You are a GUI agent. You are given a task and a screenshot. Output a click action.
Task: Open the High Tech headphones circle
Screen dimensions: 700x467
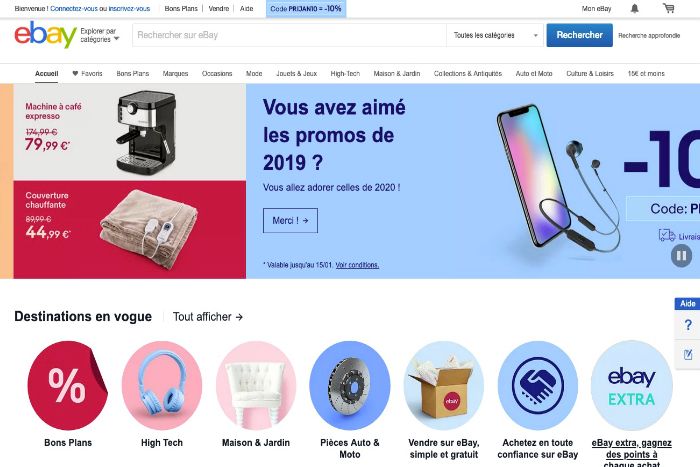[162, 385]
